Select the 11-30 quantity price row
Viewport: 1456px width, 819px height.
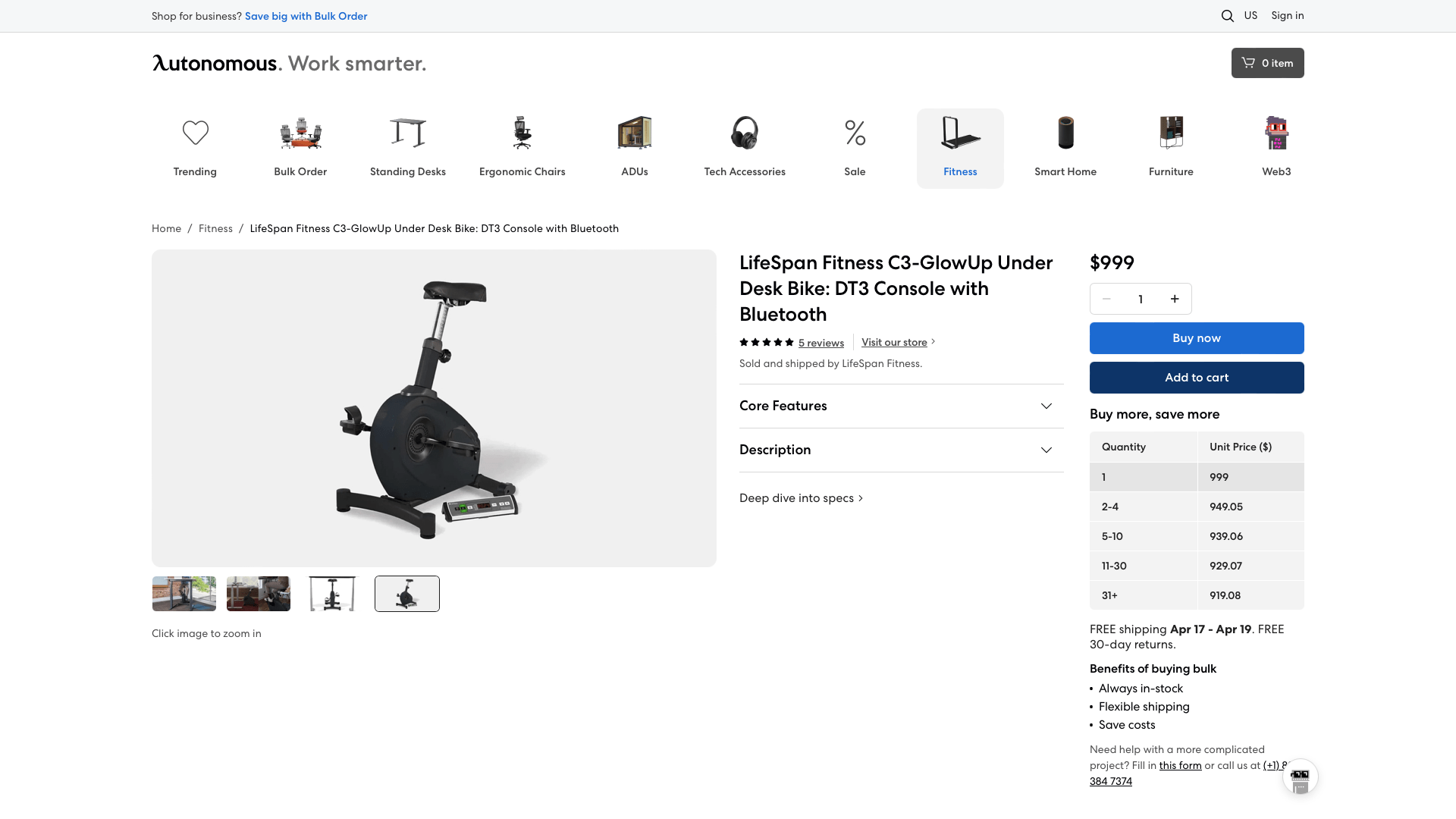[x=1197, y=566]
